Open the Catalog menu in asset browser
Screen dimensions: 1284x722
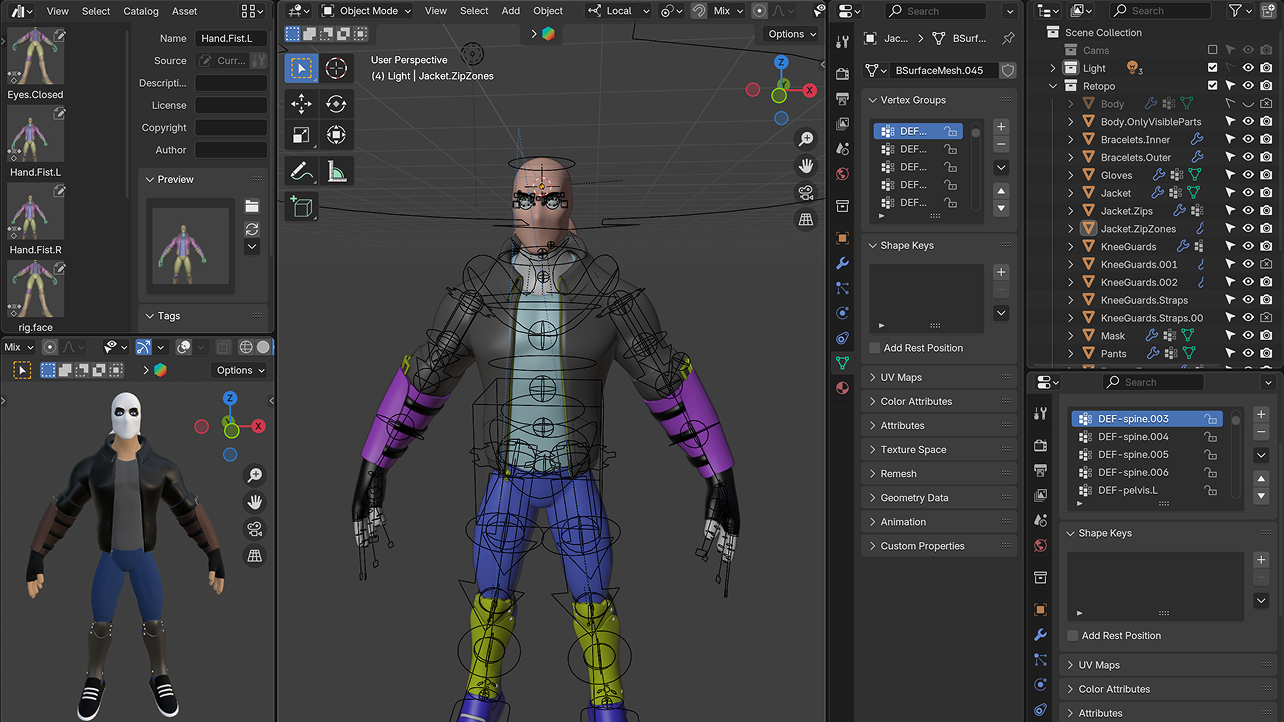coord(140,11)
